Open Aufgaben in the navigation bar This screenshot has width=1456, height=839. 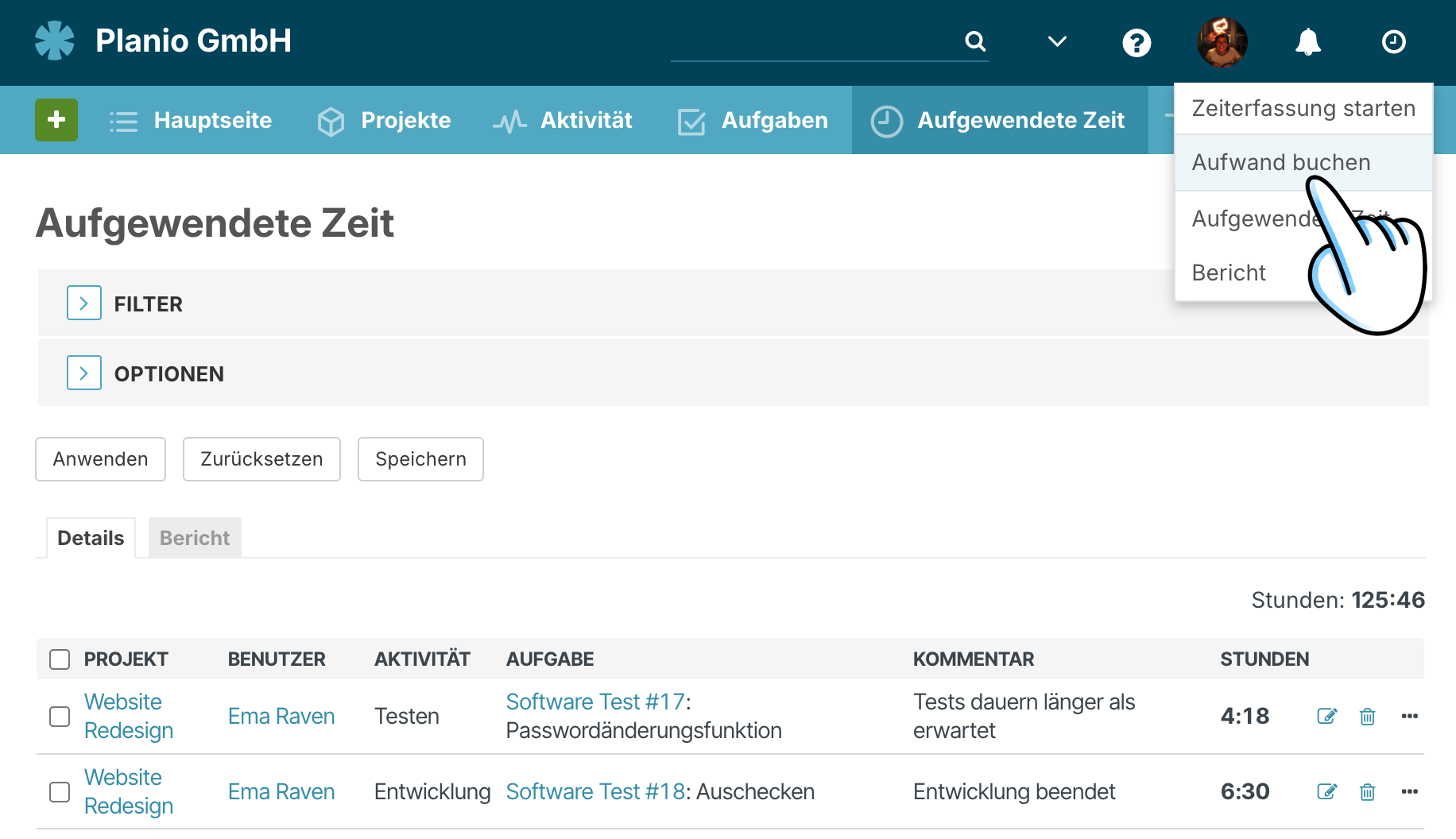(753, 120)
